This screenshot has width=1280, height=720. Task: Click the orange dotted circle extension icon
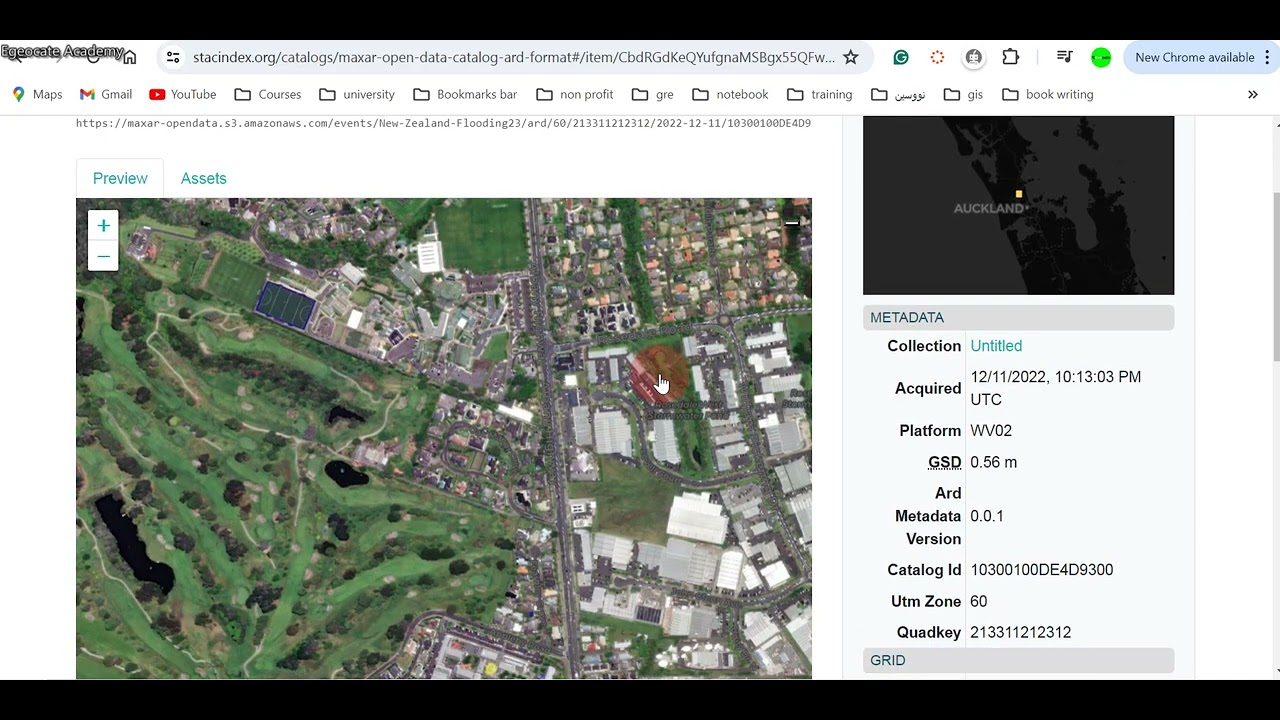(937, 58)
